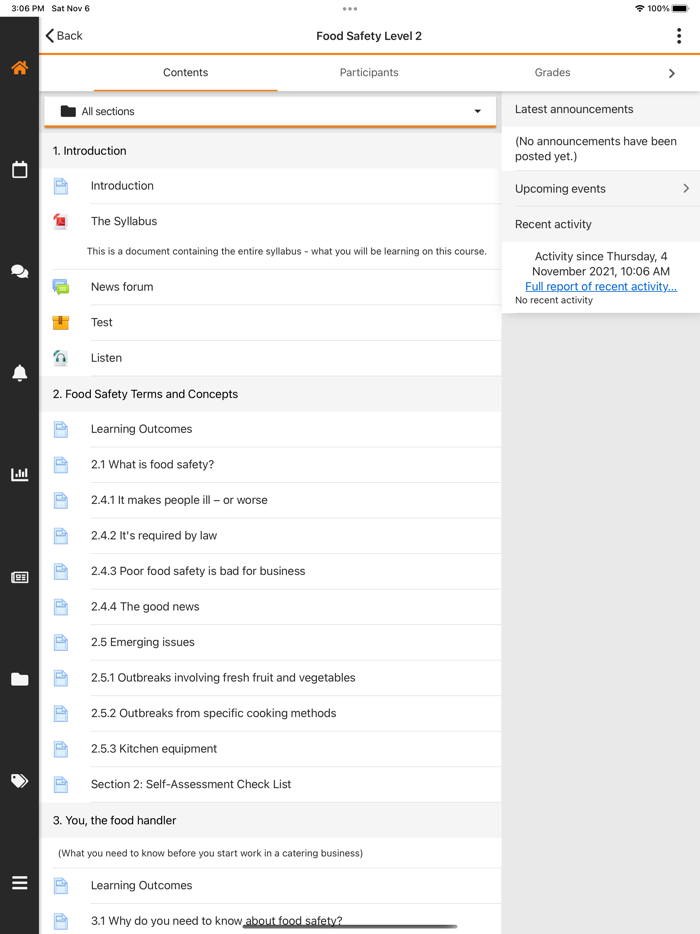Image resolution: width=700 pixels, height=934 pixels.
Task: Tap the orange home icon in sidebar
Action: 19,68
